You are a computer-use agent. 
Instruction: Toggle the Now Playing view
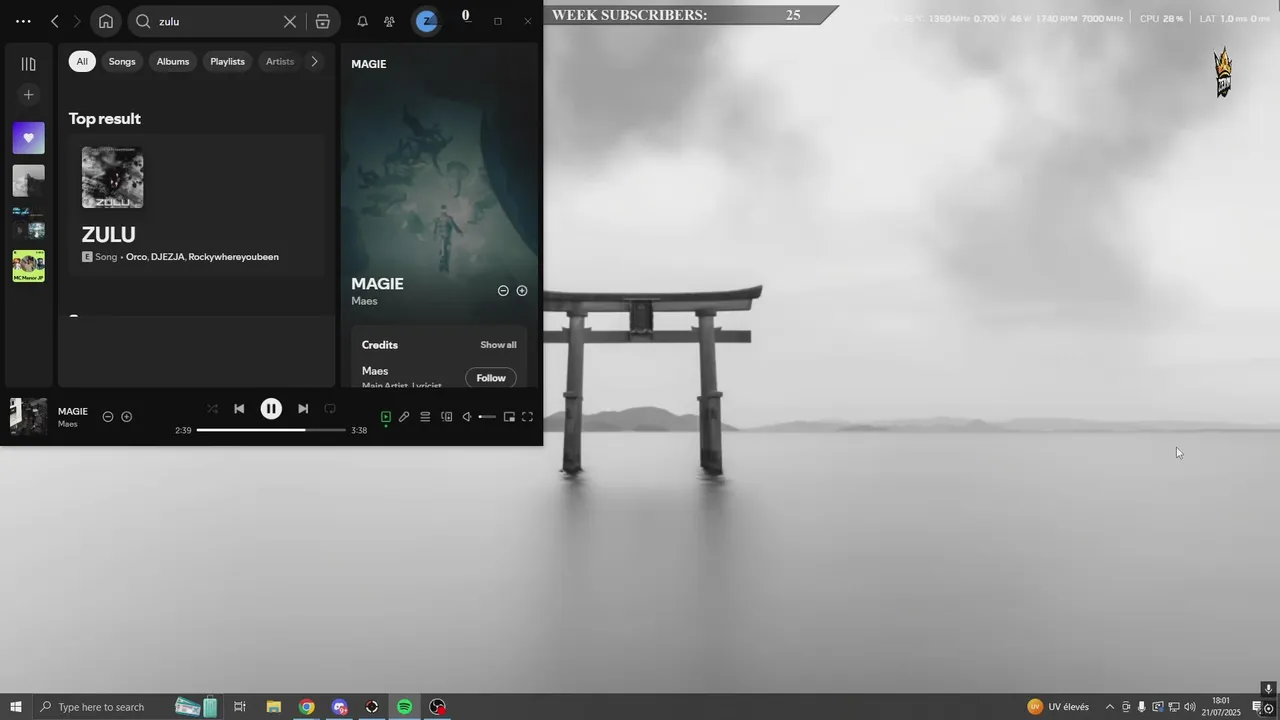386,417
